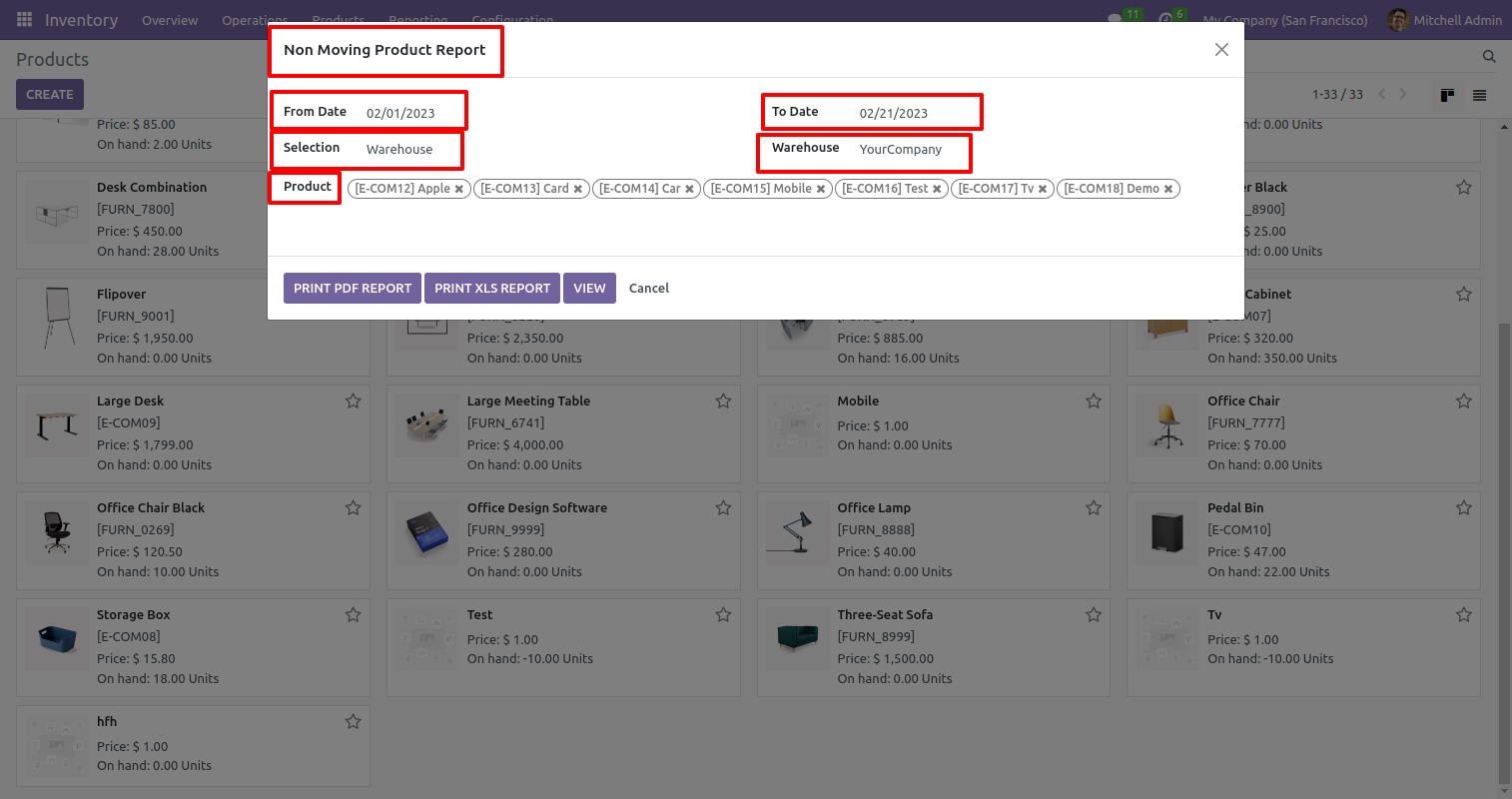Favorite the Large Desk product star

pos(354,400)
